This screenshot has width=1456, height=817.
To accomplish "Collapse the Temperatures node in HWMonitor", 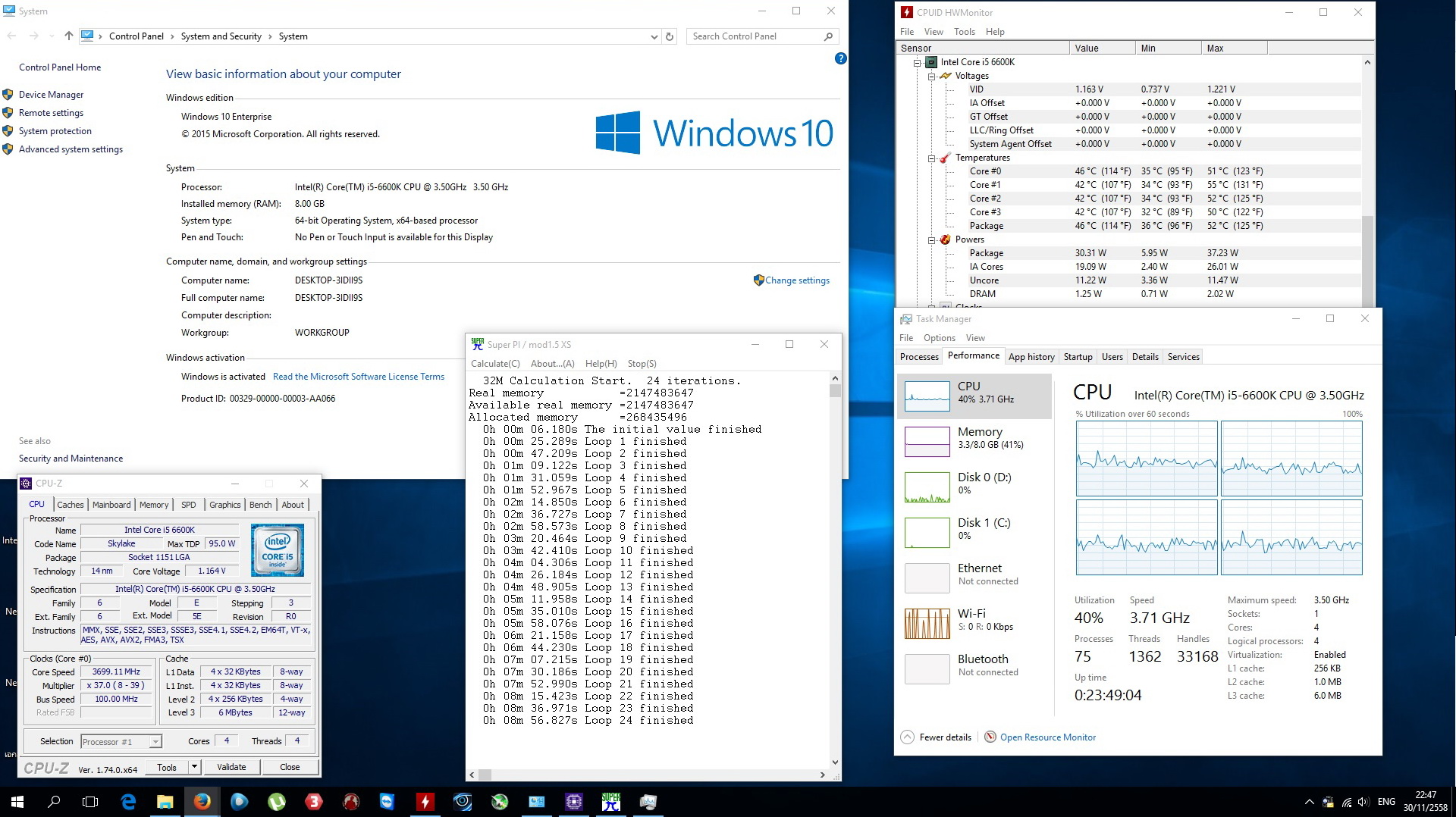I will [931, 158].
